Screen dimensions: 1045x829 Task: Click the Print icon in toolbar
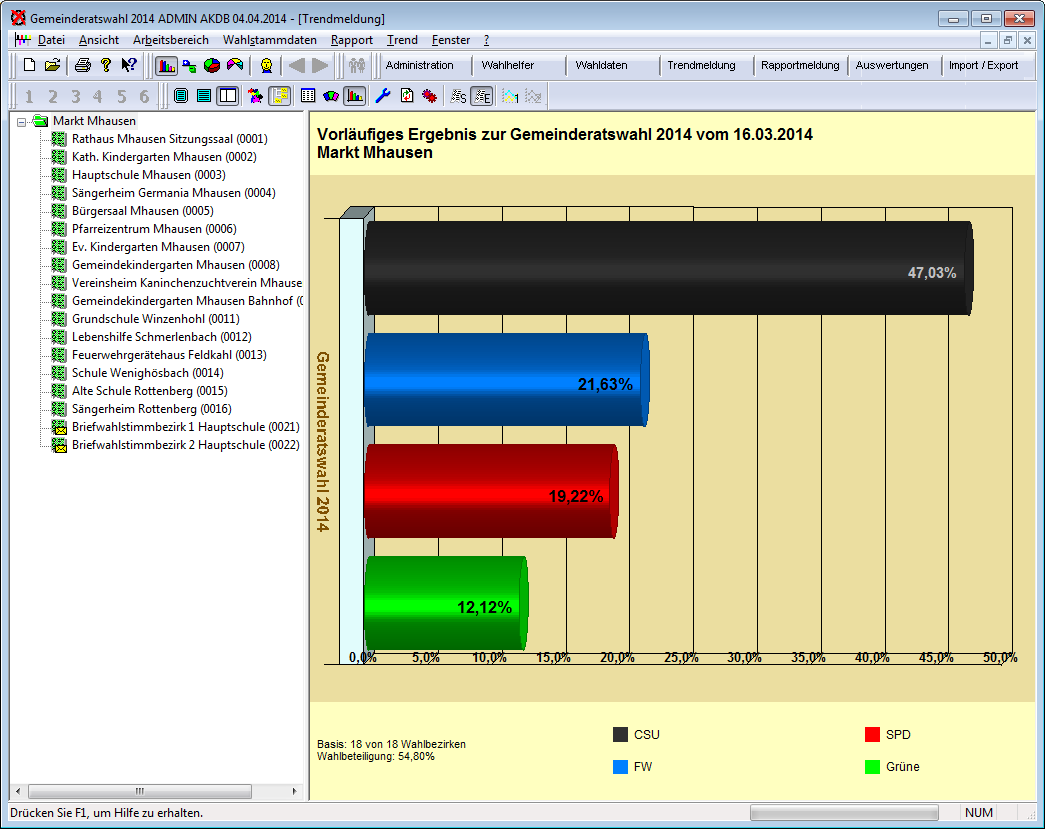point(83,66)
